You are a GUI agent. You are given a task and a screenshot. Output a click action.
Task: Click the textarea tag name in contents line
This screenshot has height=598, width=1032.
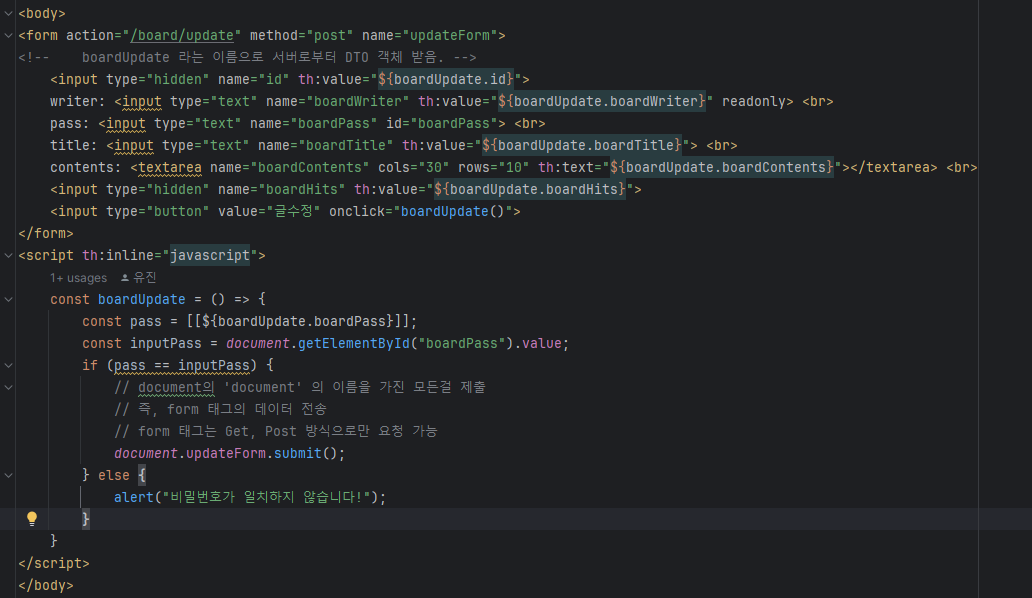(x=170, y=167)
